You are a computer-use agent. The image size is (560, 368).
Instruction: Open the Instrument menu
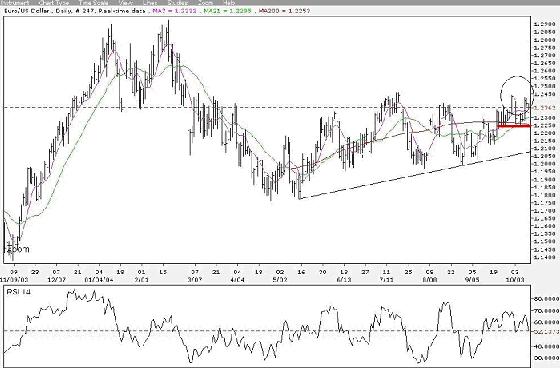pos(15,3)
